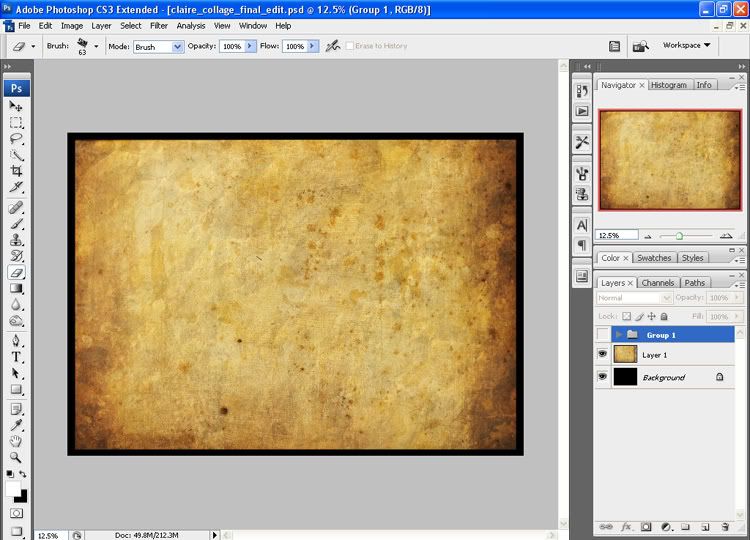Open the Brush preset picker arrow
The width and height of the screenshot is (750, 540).
(x=96, y=46)
